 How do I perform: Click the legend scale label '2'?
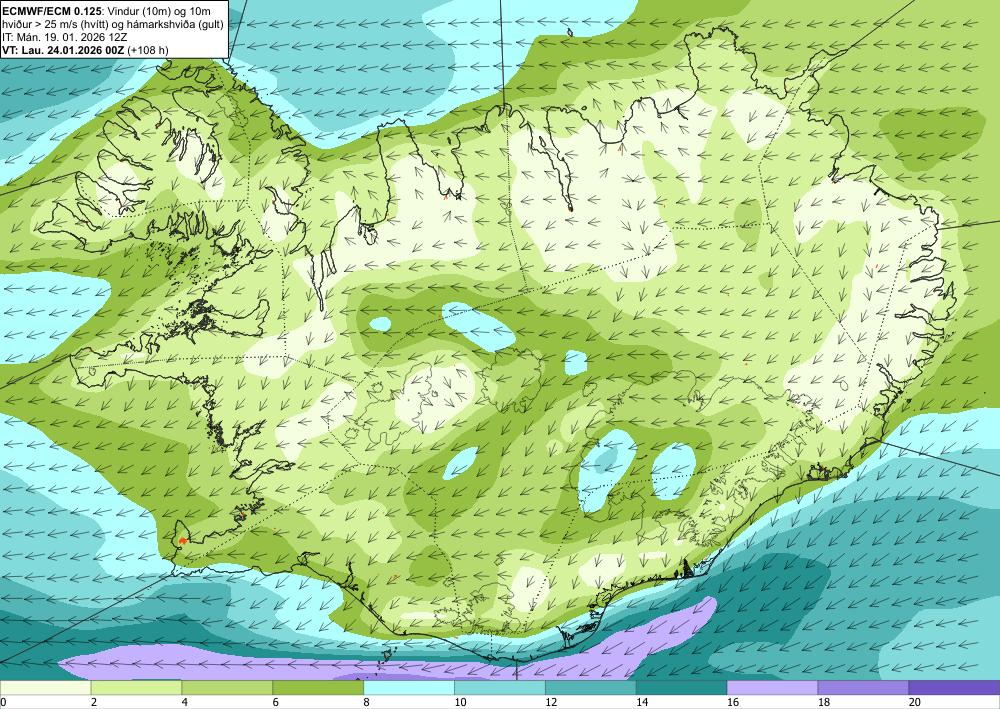tap(94, 703)
